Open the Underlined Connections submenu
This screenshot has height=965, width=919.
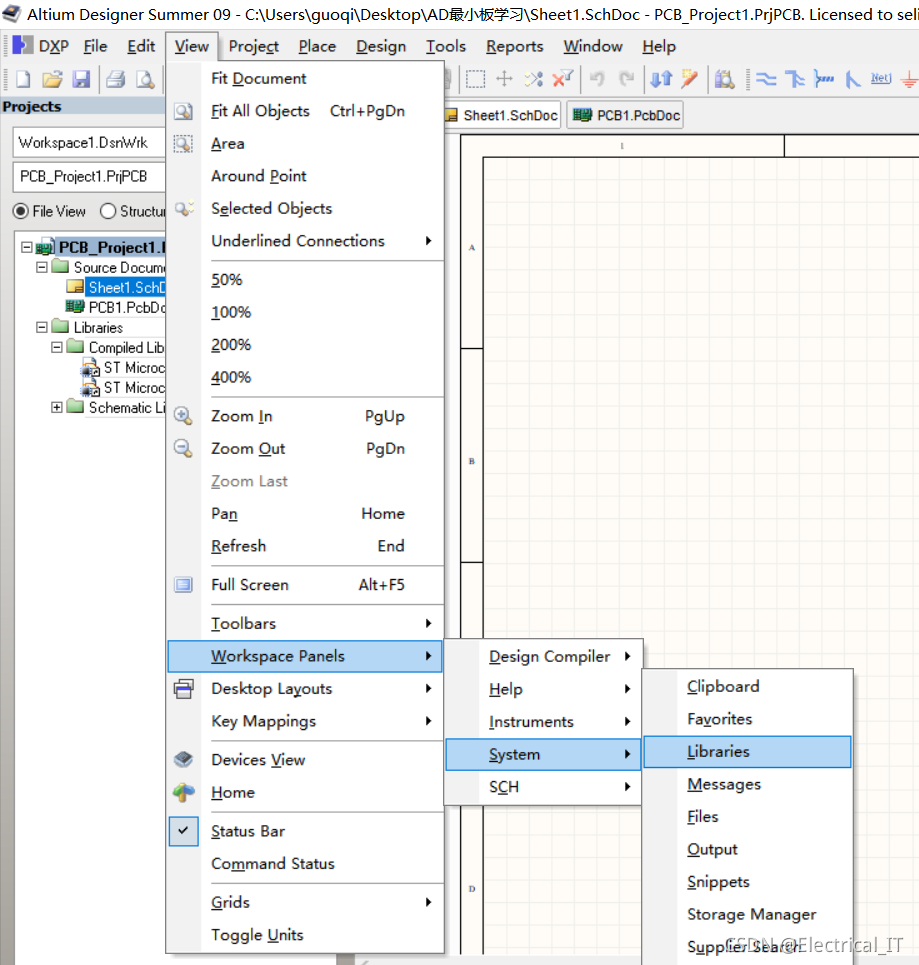306,241
